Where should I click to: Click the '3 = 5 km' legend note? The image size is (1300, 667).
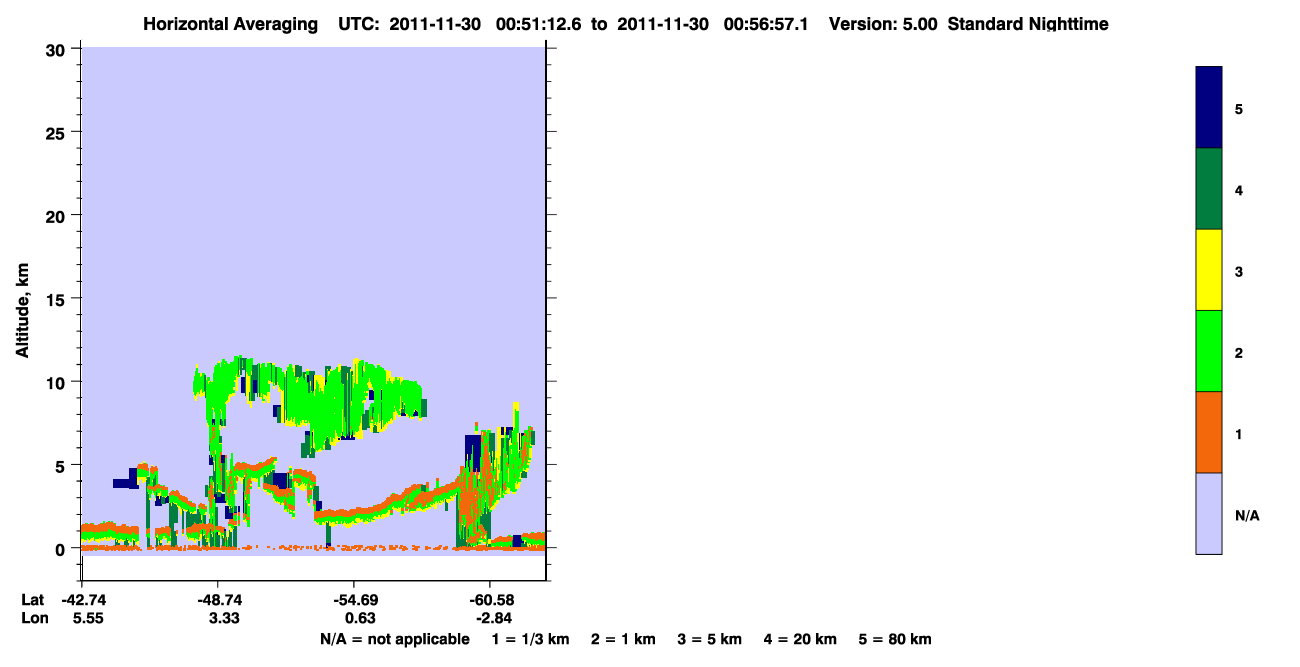point(710,639)
